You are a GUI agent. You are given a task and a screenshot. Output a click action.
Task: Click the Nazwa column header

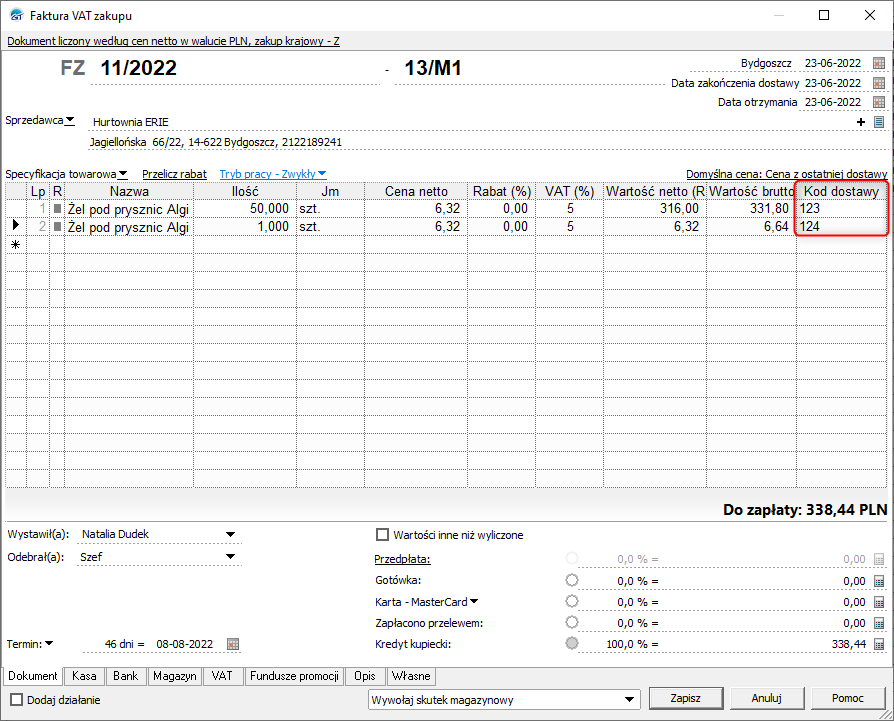coord(129,192)
